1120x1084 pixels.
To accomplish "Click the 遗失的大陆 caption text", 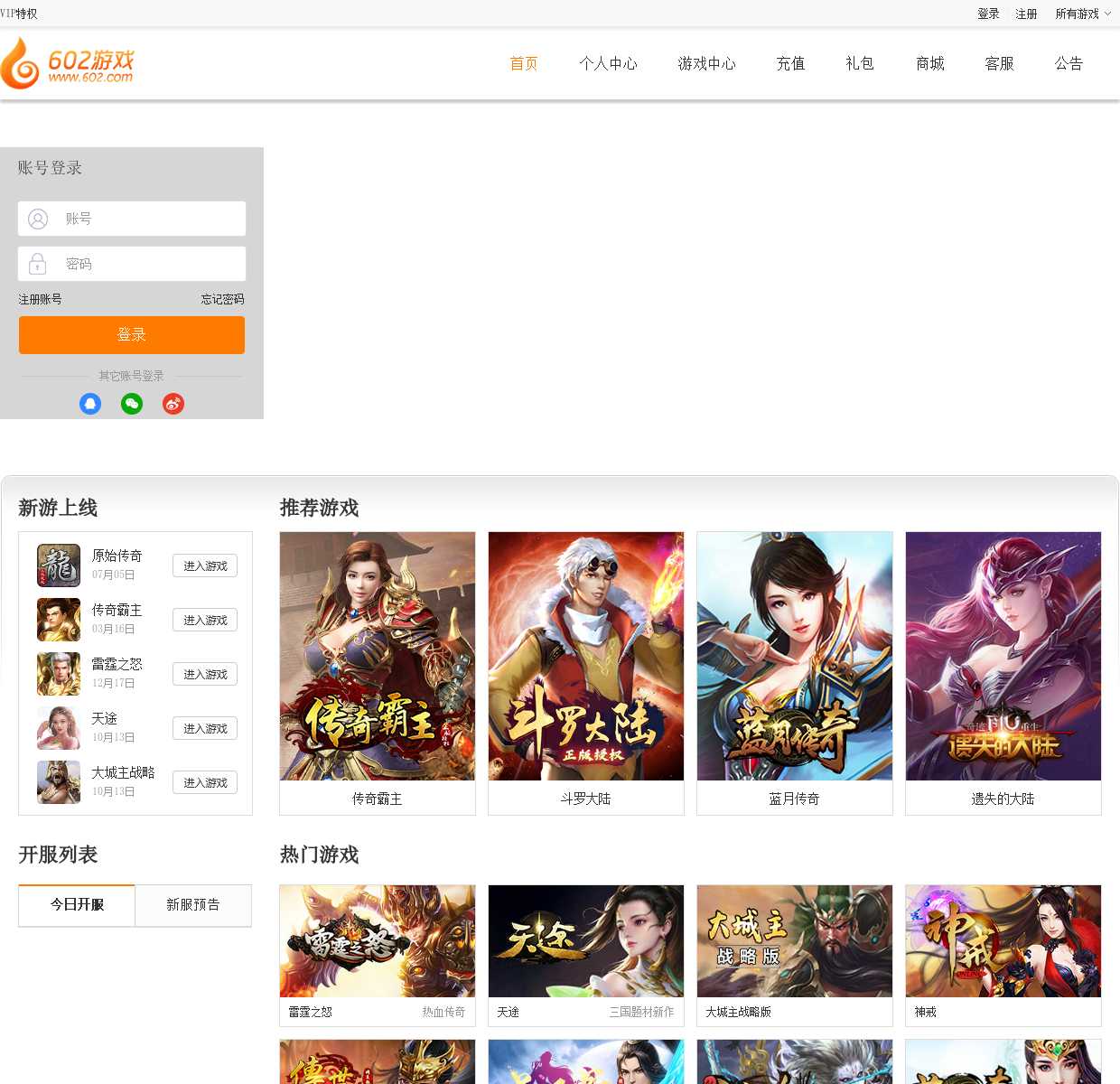I will 1003,799.
